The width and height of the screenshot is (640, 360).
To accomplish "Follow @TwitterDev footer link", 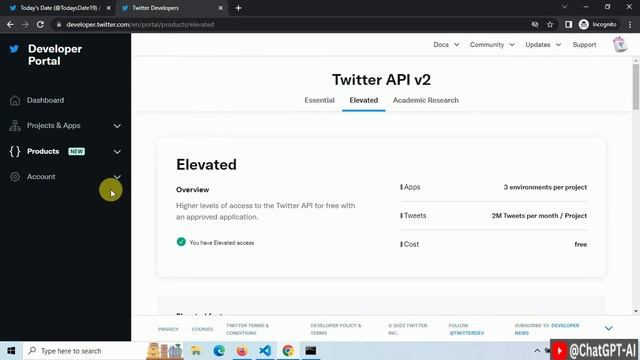I will coord(467,333).
